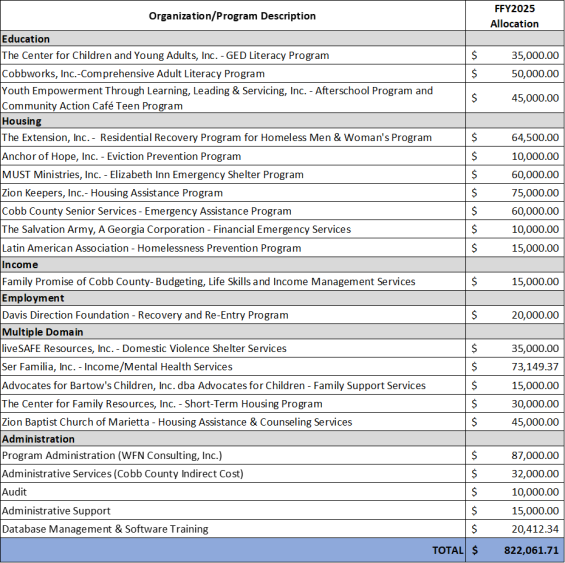Image resolution: width=565 pixels, height=563 pixels.
Task: Click the 822,061.71 total amount
Action: click(x=531, y=550)
